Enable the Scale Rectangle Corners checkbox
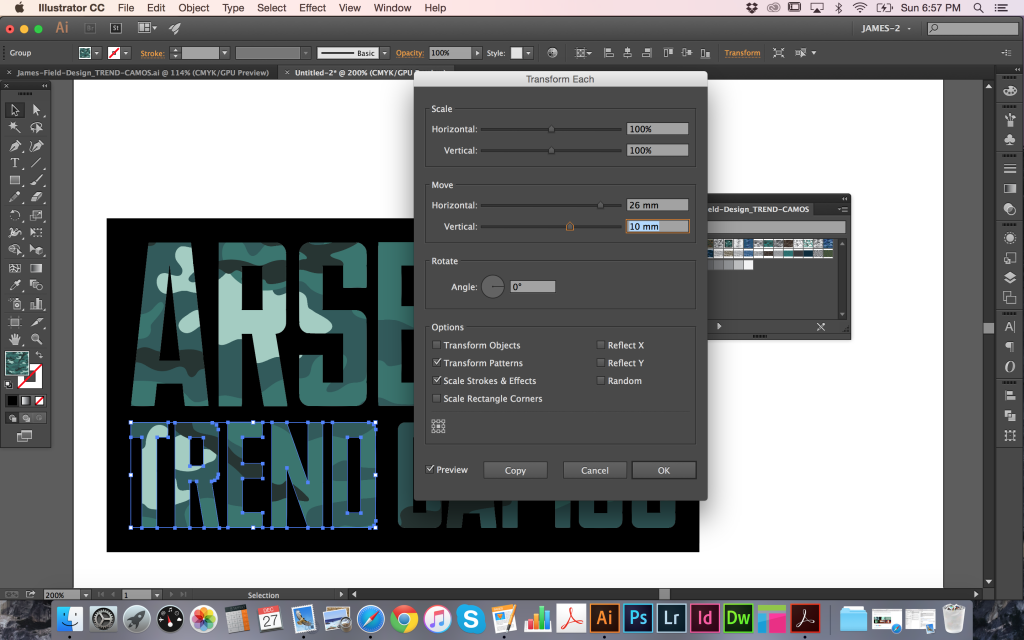This screenshot has width=1024, height=640. (436, 398)
